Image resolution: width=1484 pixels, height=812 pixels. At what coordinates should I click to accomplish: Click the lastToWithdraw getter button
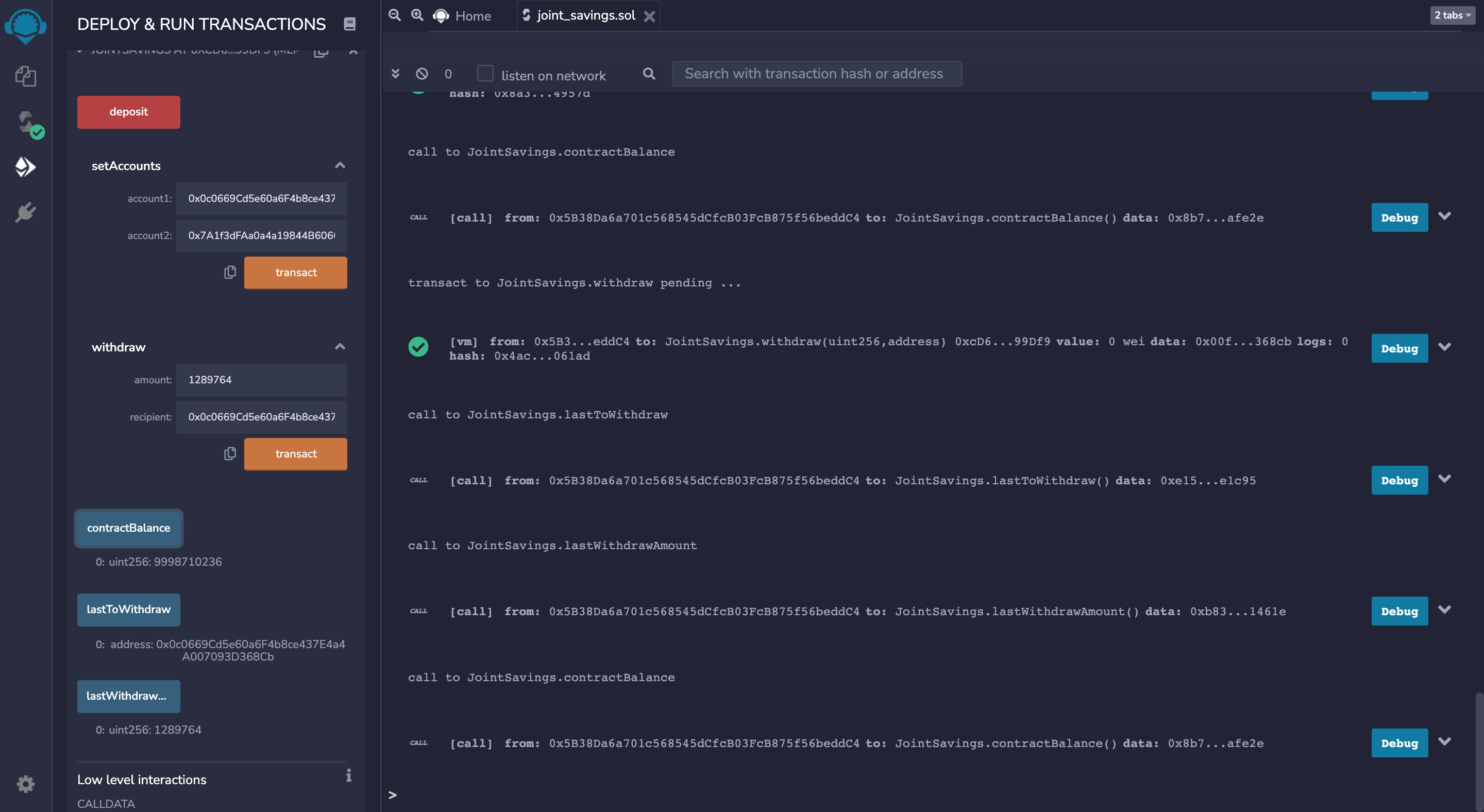pyautogui.click(x=128, y=610)
